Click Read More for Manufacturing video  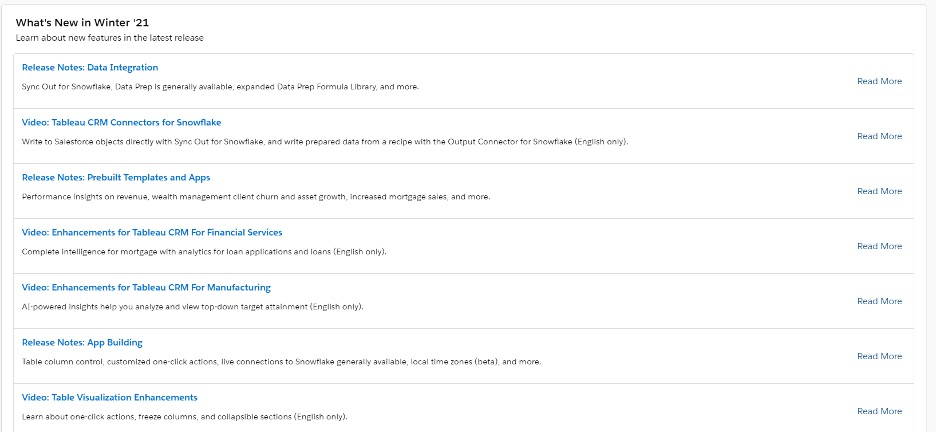(879, 301)
